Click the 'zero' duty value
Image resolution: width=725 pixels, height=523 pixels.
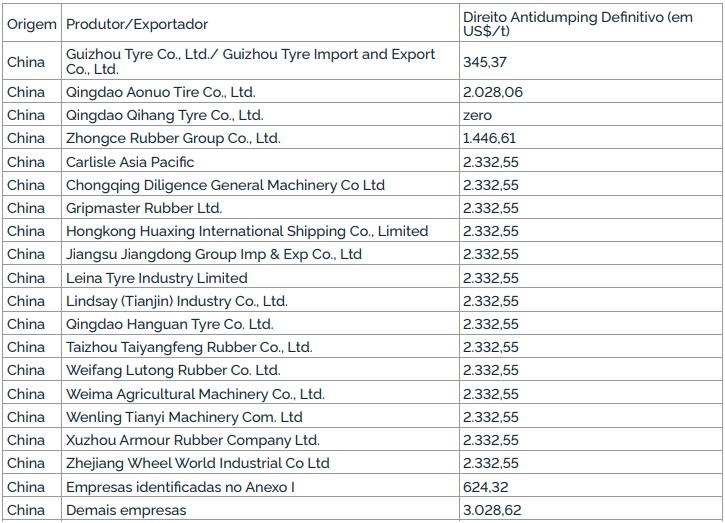(478, 115)
